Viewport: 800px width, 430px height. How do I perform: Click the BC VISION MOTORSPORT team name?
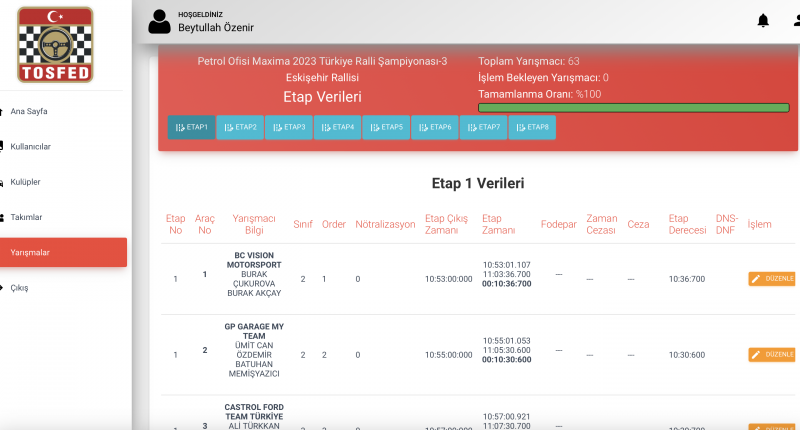click(254, 260)
